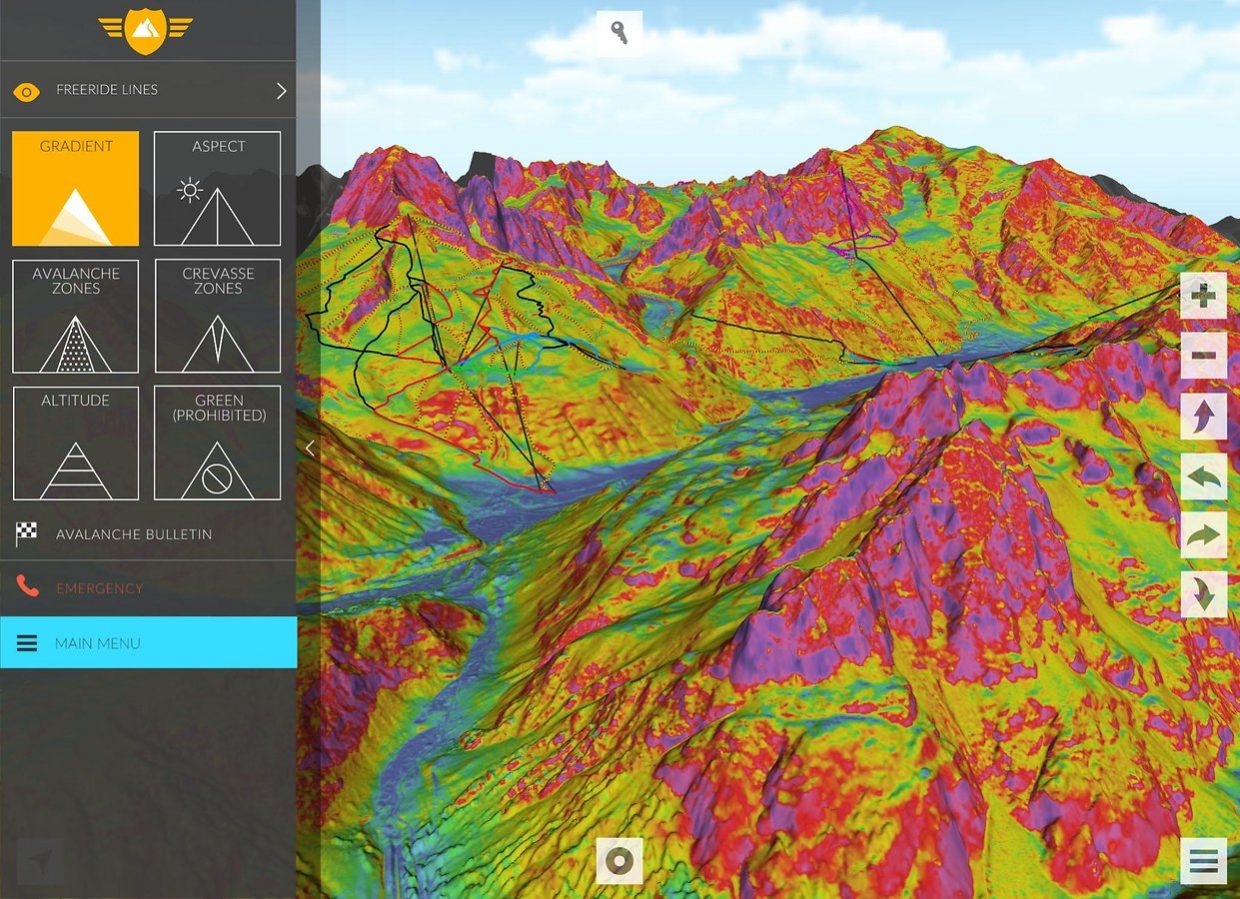Screen dimensions: 1240x899
Task: Enable the Aspect overlay
Action: tap(217, 188)
